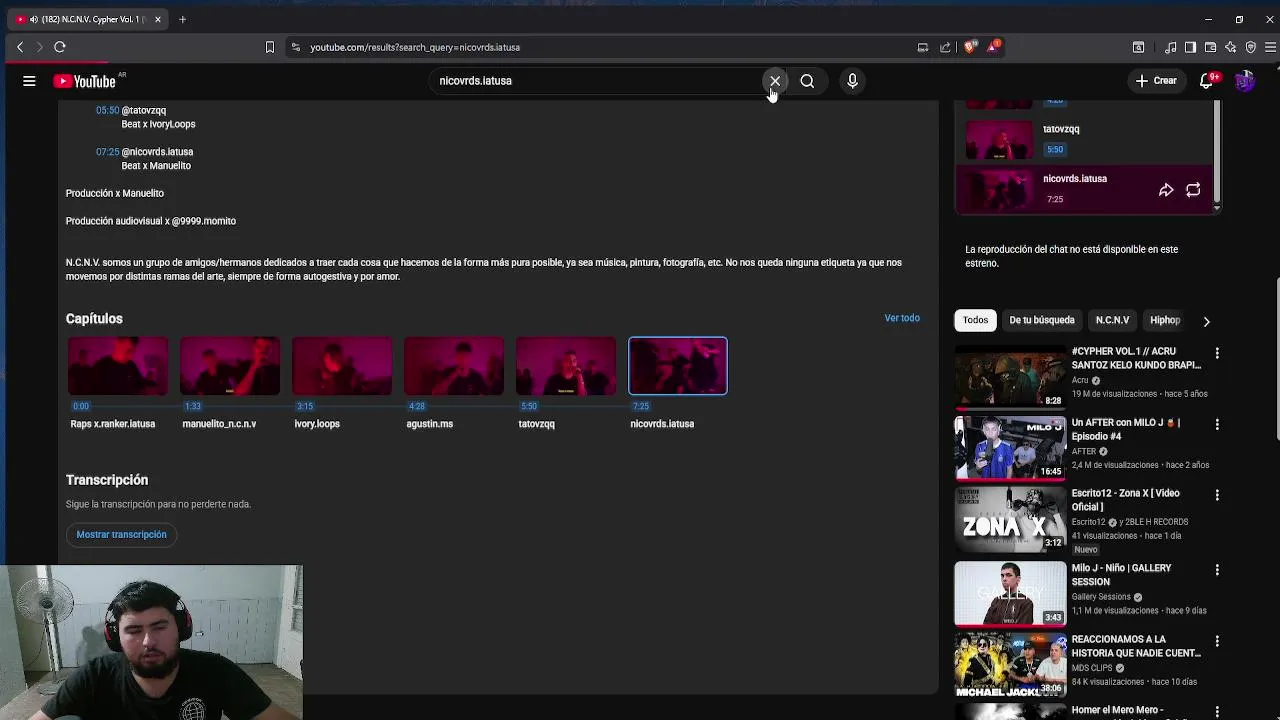The image size is (1280, 720).
Task: Open the @9999.momito mention link
Action: (x=204, y=221)
